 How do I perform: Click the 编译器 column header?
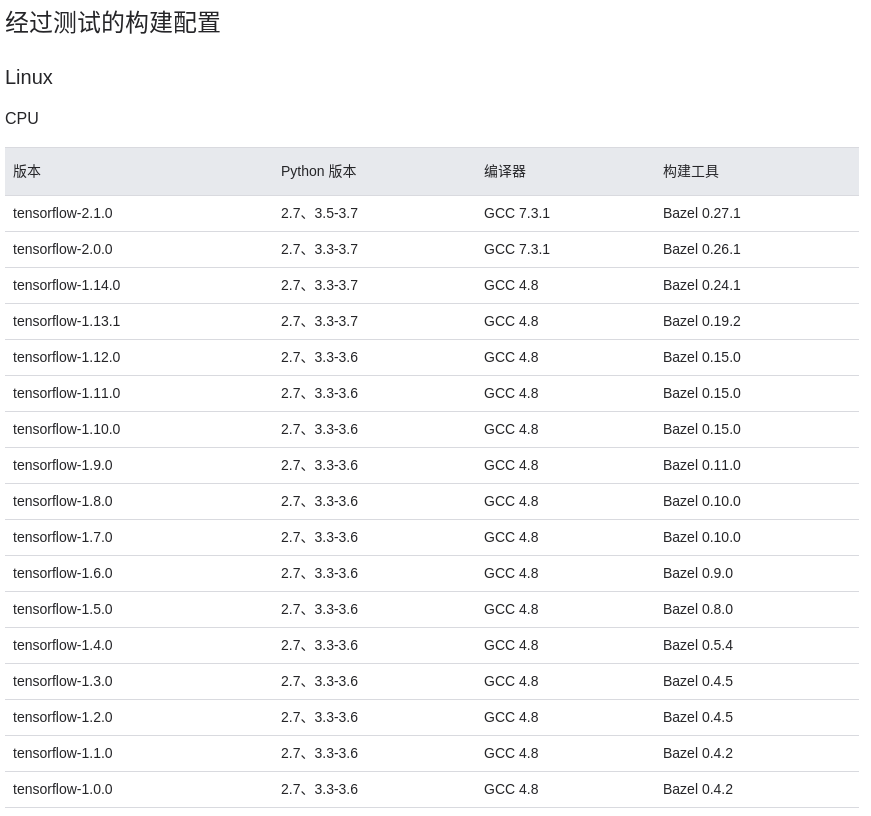(505, 171)
